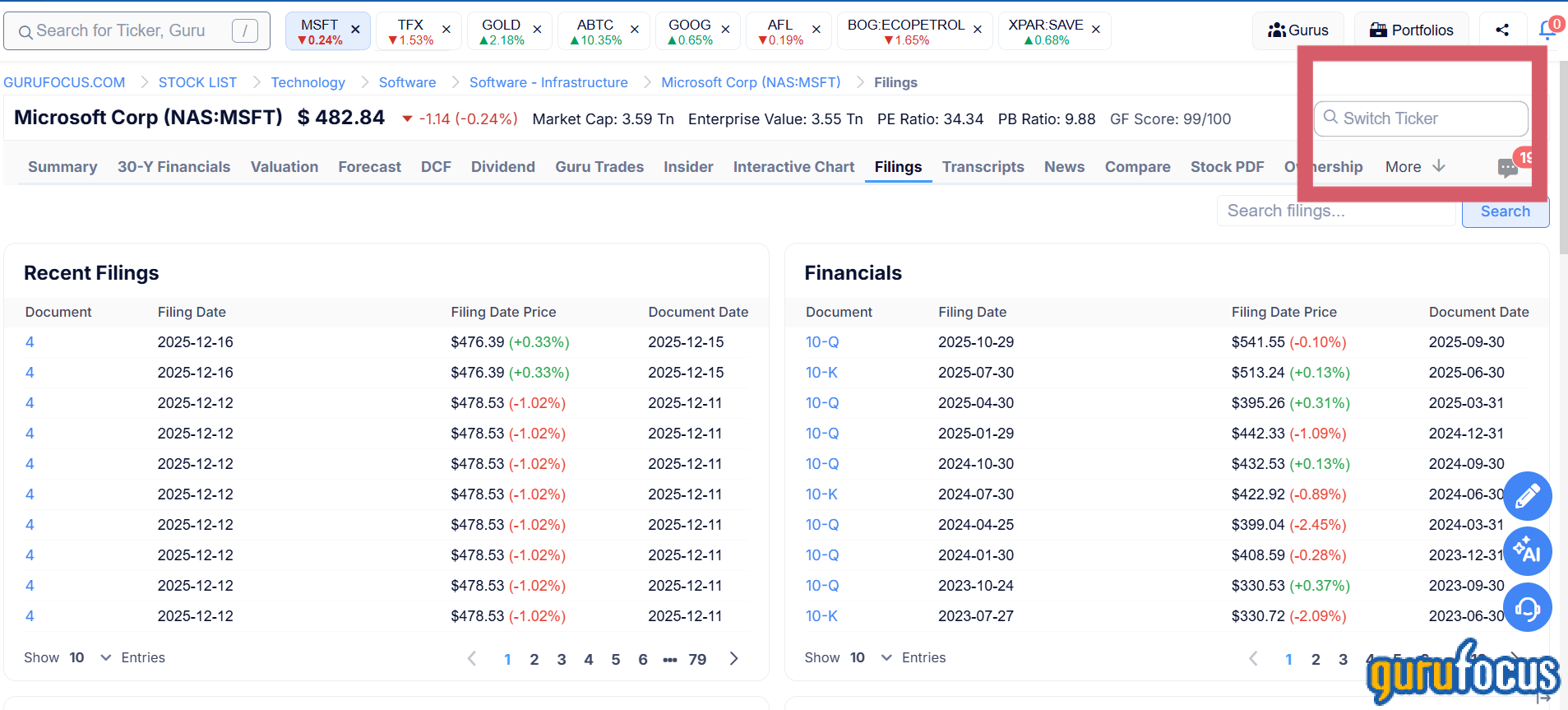Switch to the Forecast tab
1568x710 pixels.
(x=370, y=167)
